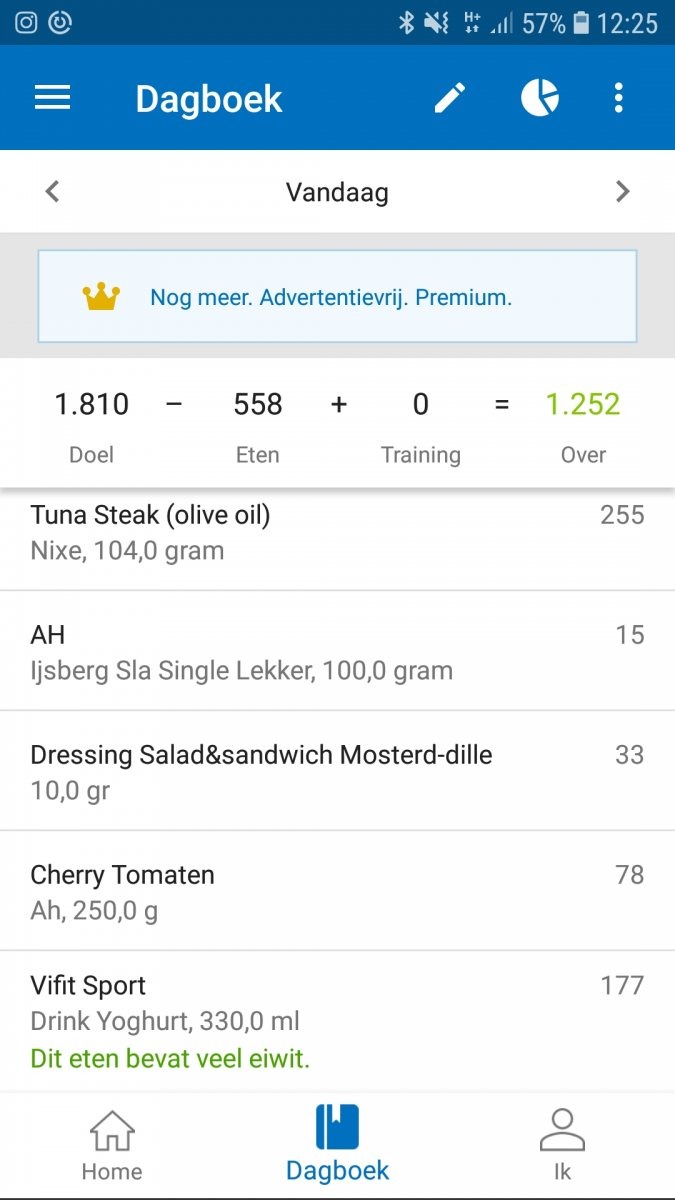Tap the green Over calorie value 1.252
The width and height of the screenshot is (675, 1200).
pyautogui.click(x=583, y=404)
